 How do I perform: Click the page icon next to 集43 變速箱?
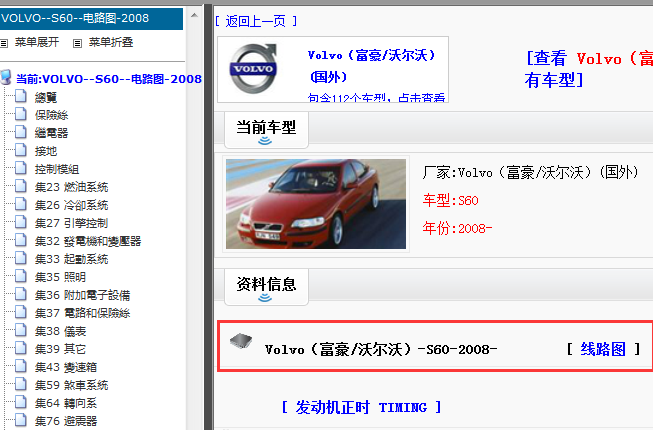click(x=21, y=366)
